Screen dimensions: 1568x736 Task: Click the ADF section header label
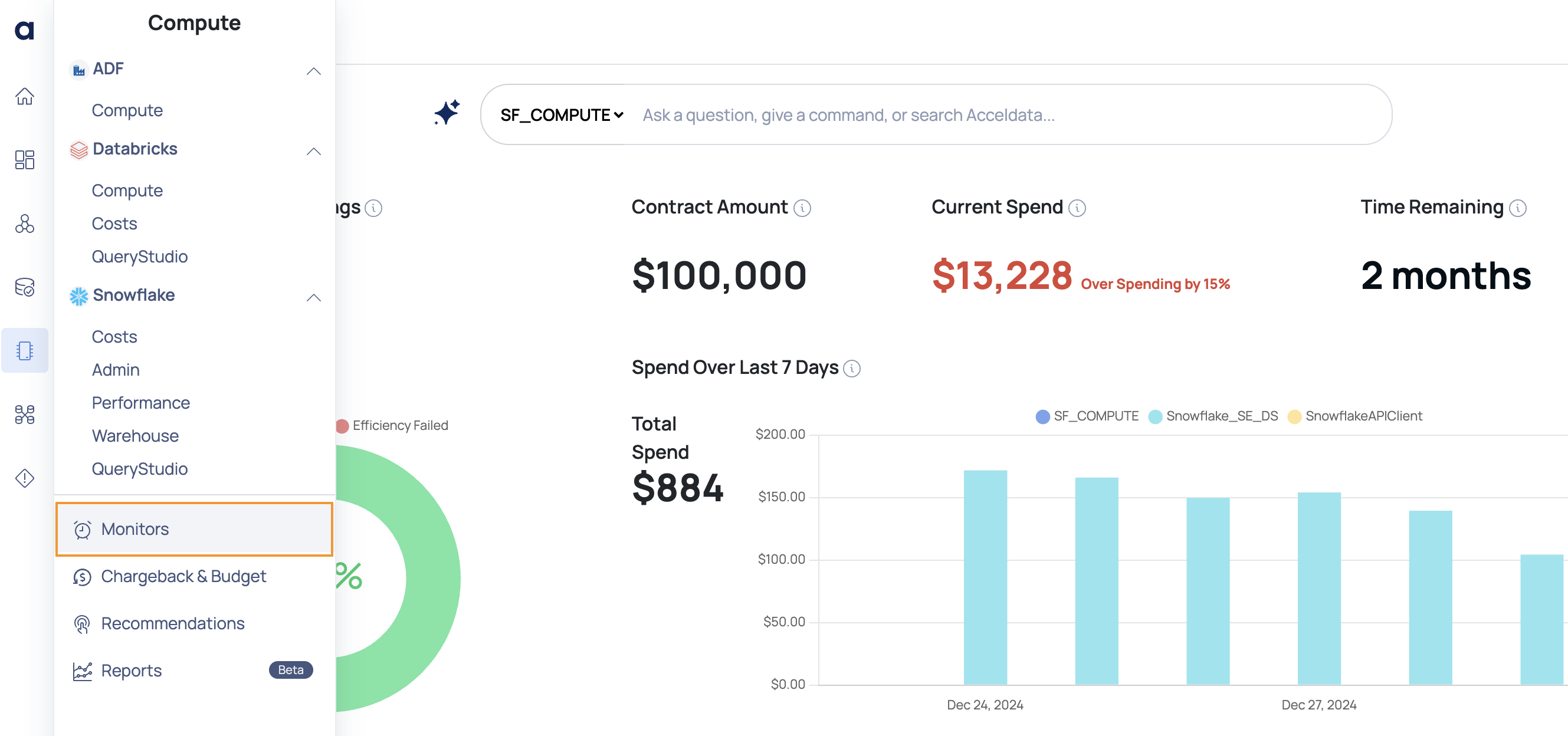[x=108, y=69]
